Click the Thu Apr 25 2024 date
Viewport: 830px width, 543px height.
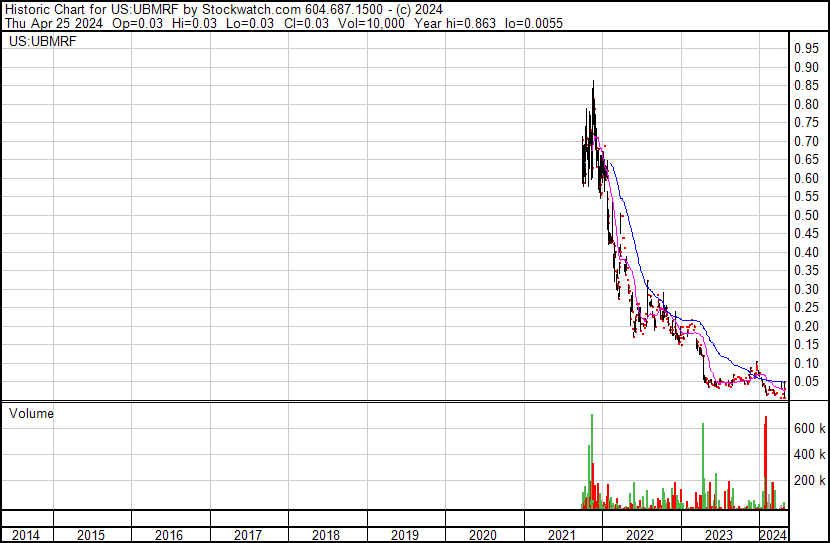coord(53,23)
